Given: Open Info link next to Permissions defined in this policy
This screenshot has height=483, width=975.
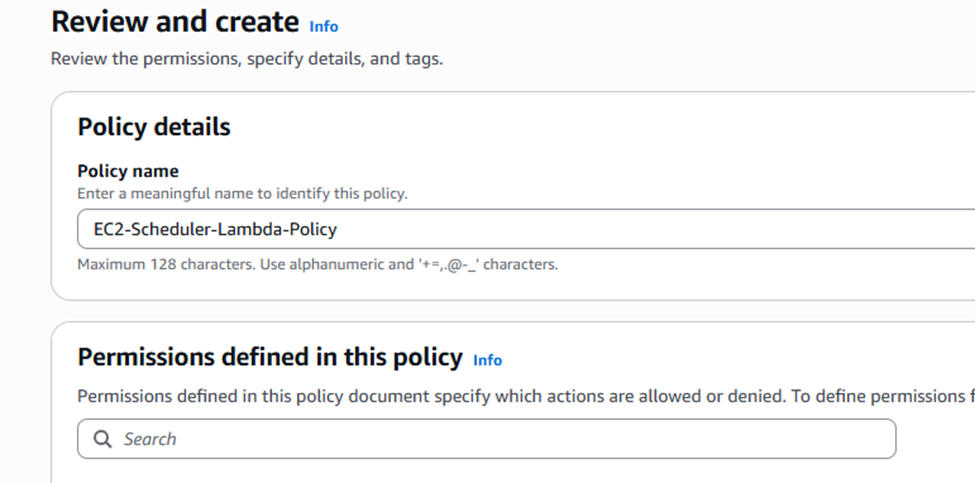Looking at the screenshot, I should [488, 360].
